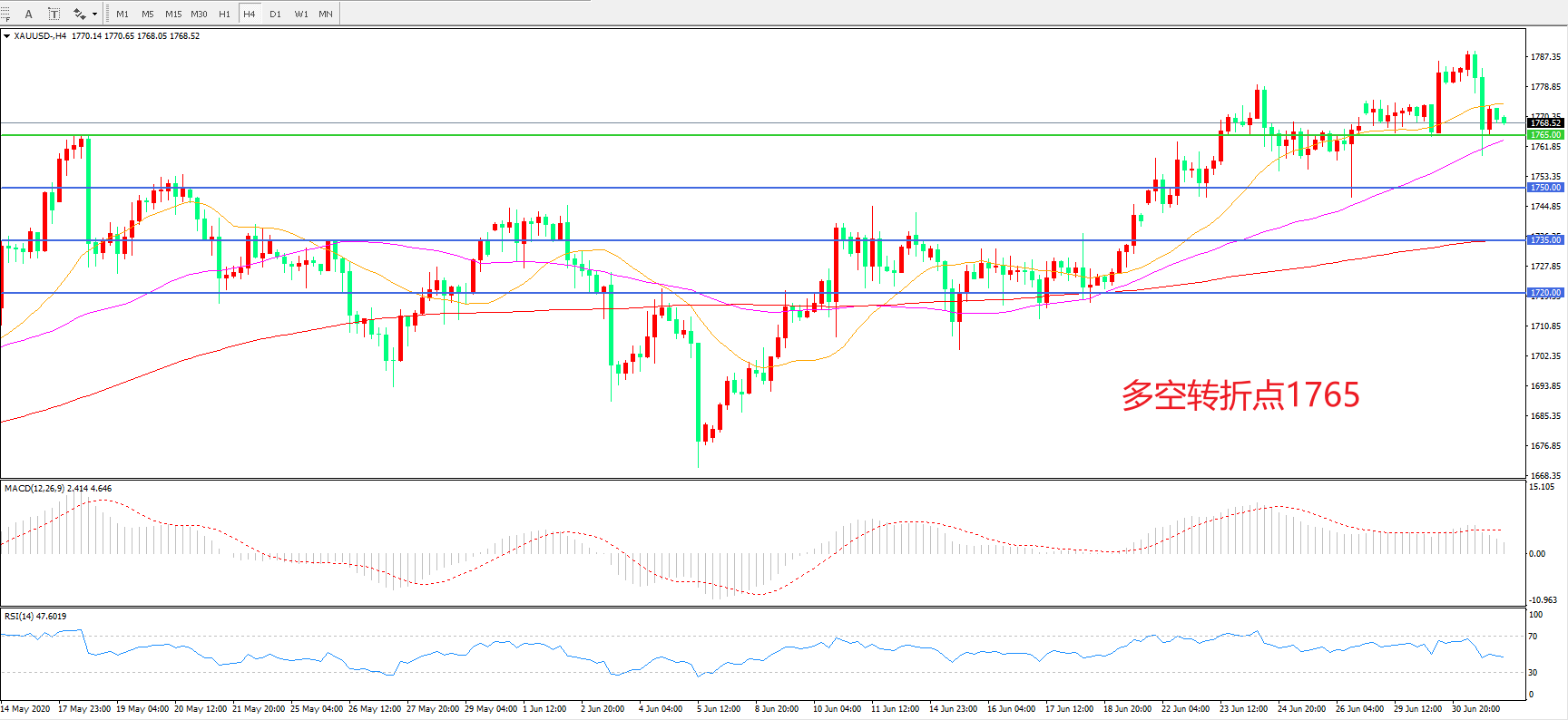This screenshot has height=720, width=1568.
Task: Click the green 1765.00 price level label
Action: pos(1545,135)
